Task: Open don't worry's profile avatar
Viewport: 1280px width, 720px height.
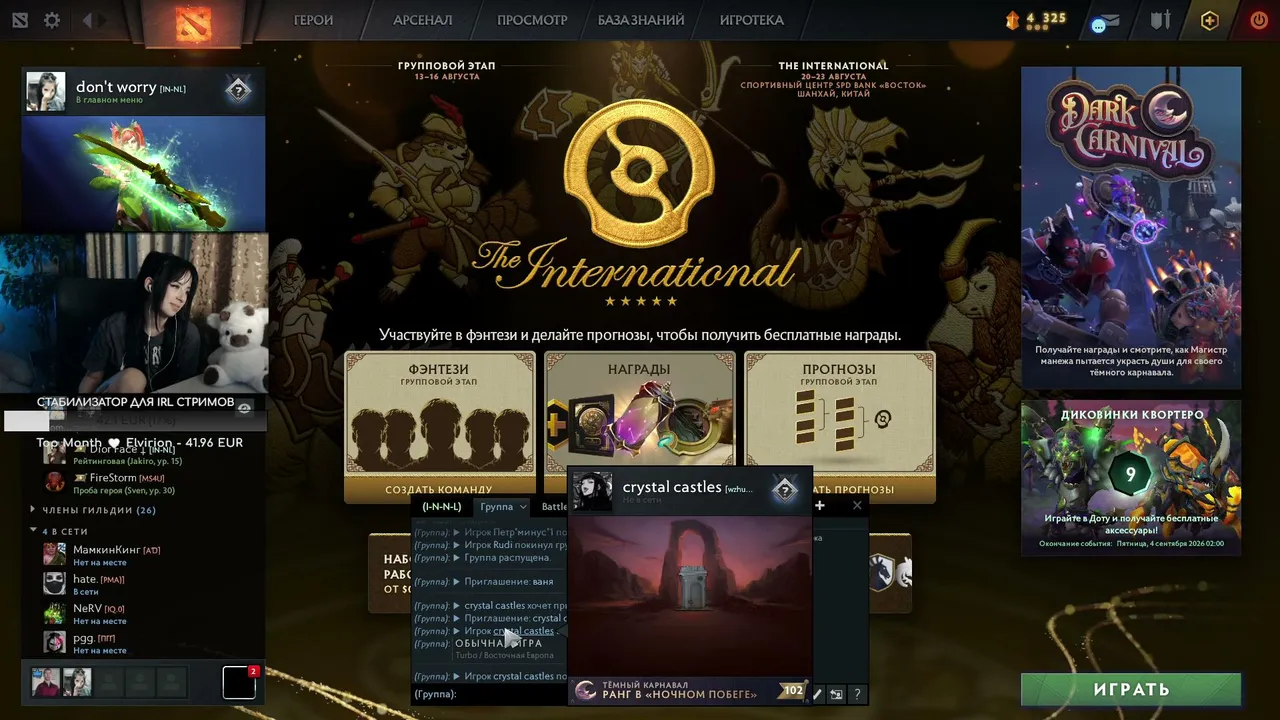Action: [x=46, y=91]
